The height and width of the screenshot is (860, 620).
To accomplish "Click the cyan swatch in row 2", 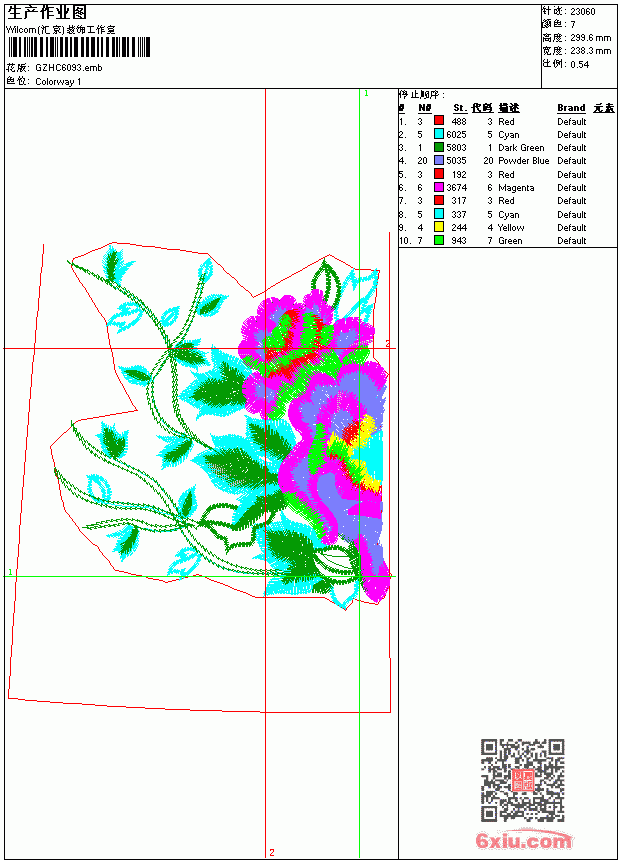I will 439,134.
